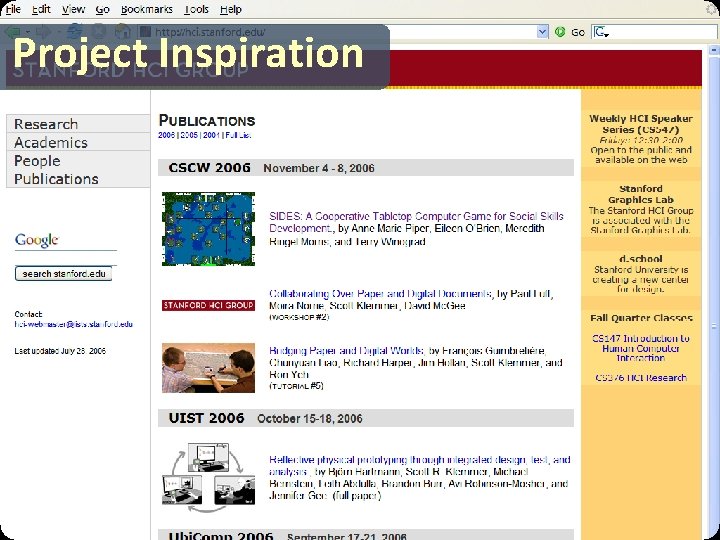The width and height of the screenshot is (720, 540).
Task: Click the 'Fall Quarter Classes' heading
Action: (641, 318)
